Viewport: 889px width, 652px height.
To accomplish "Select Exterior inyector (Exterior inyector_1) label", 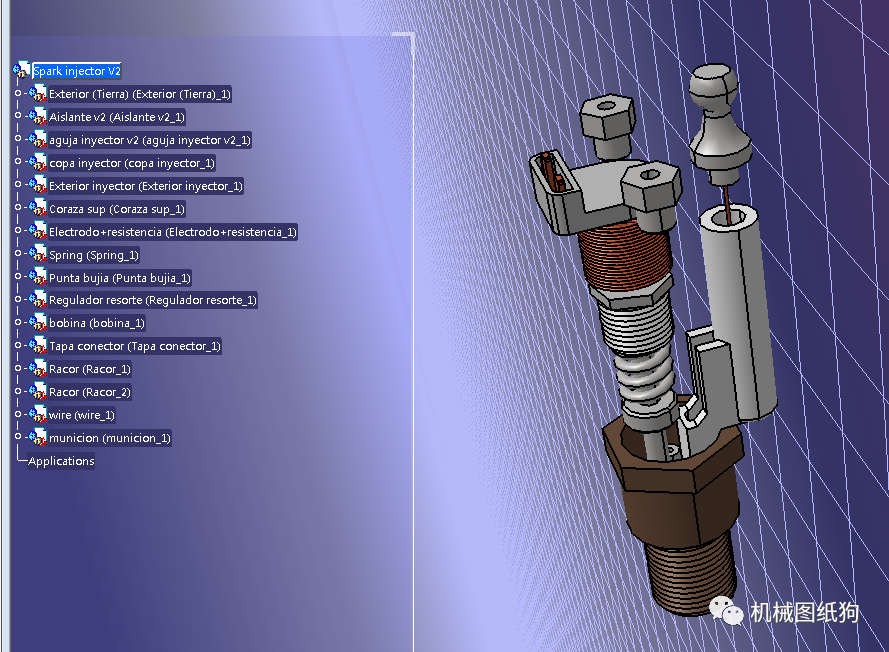I will [x=146, y=186].
